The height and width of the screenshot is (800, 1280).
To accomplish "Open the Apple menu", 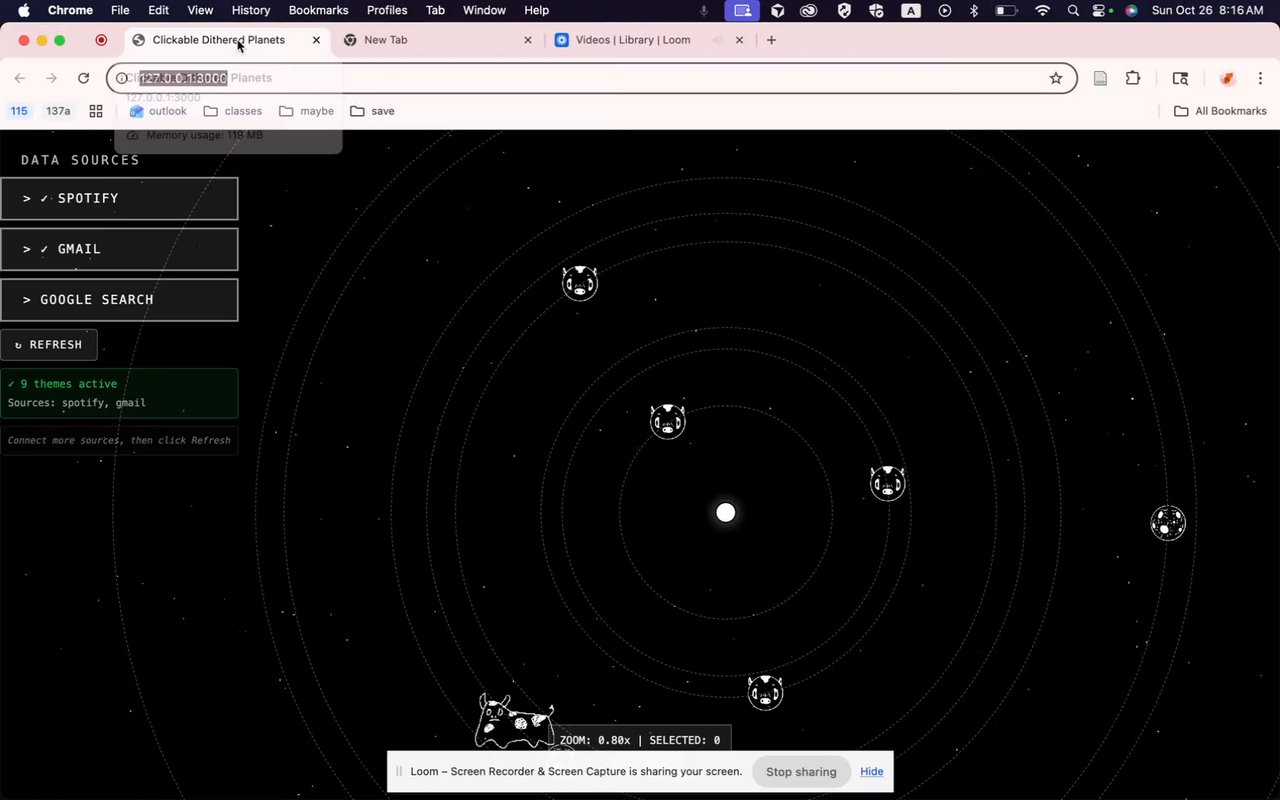I will (23, 10).
